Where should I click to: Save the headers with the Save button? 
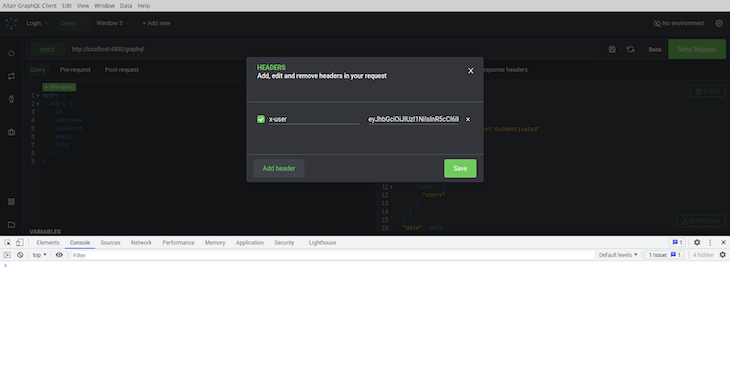coord(460,168)
